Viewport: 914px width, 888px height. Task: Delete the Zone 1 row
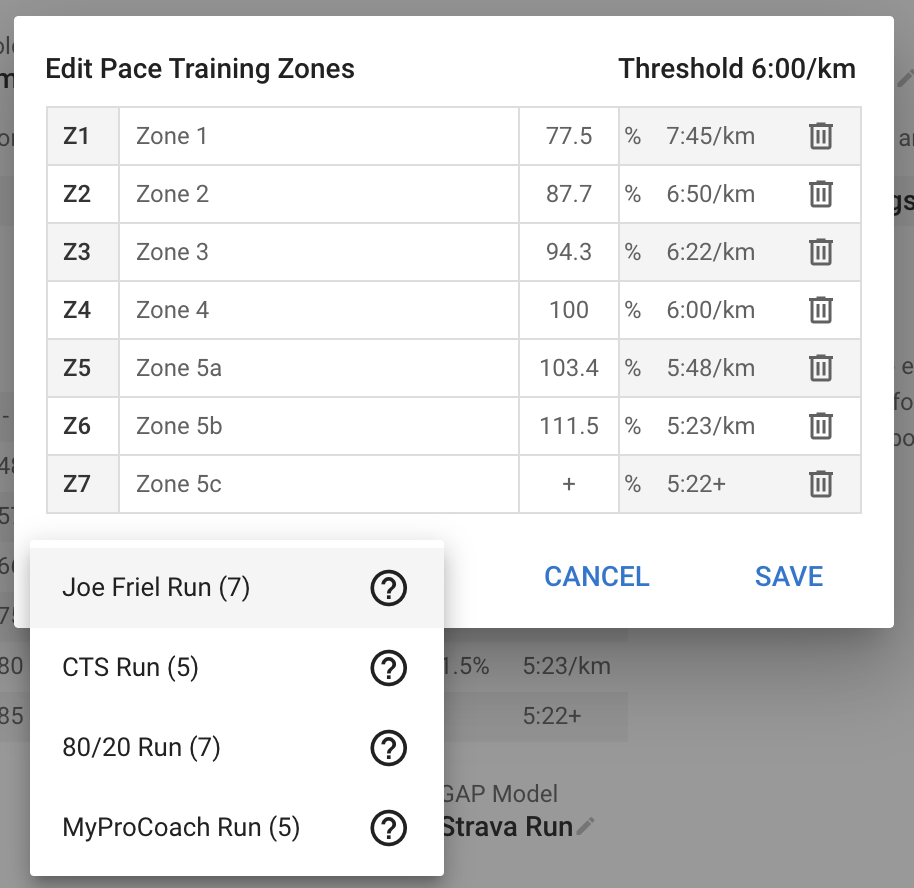coord(821,136)
